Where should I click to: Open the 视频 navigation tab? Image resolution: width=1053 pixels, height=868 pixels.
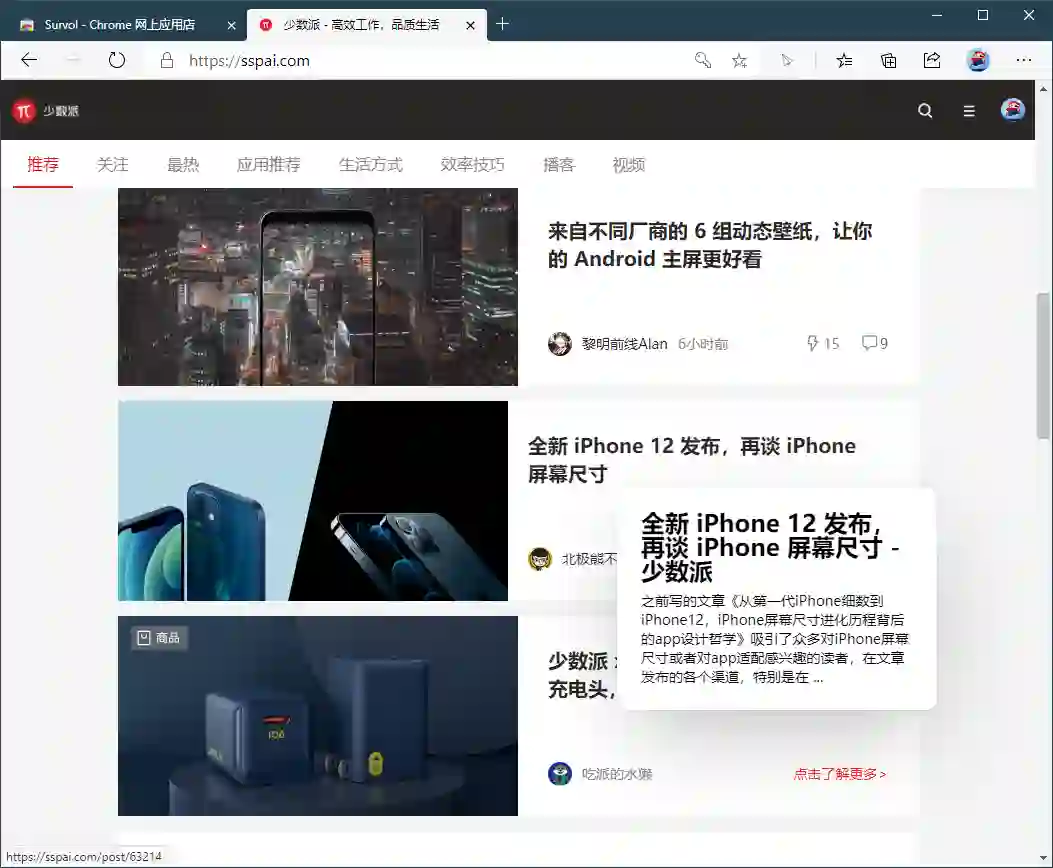pyautogui.click(x=629, y=164)
